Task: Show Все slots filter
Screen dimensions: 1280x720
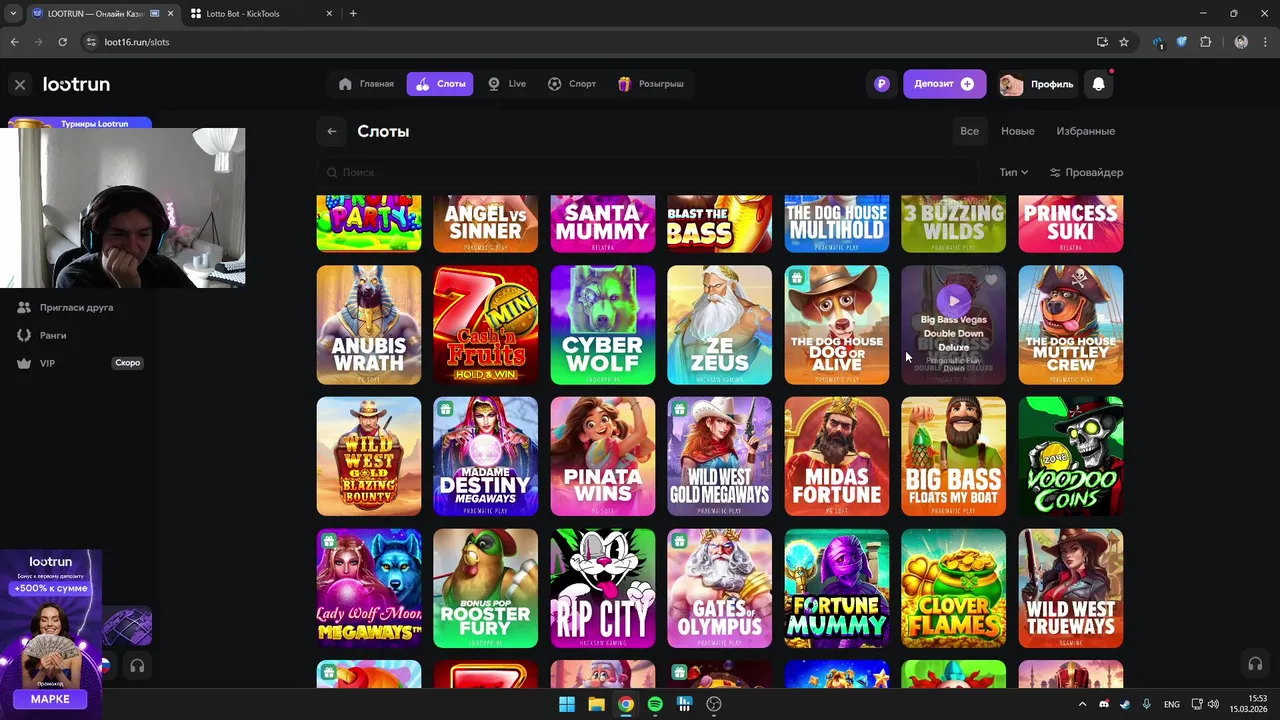Action: [x=969, y=131]
